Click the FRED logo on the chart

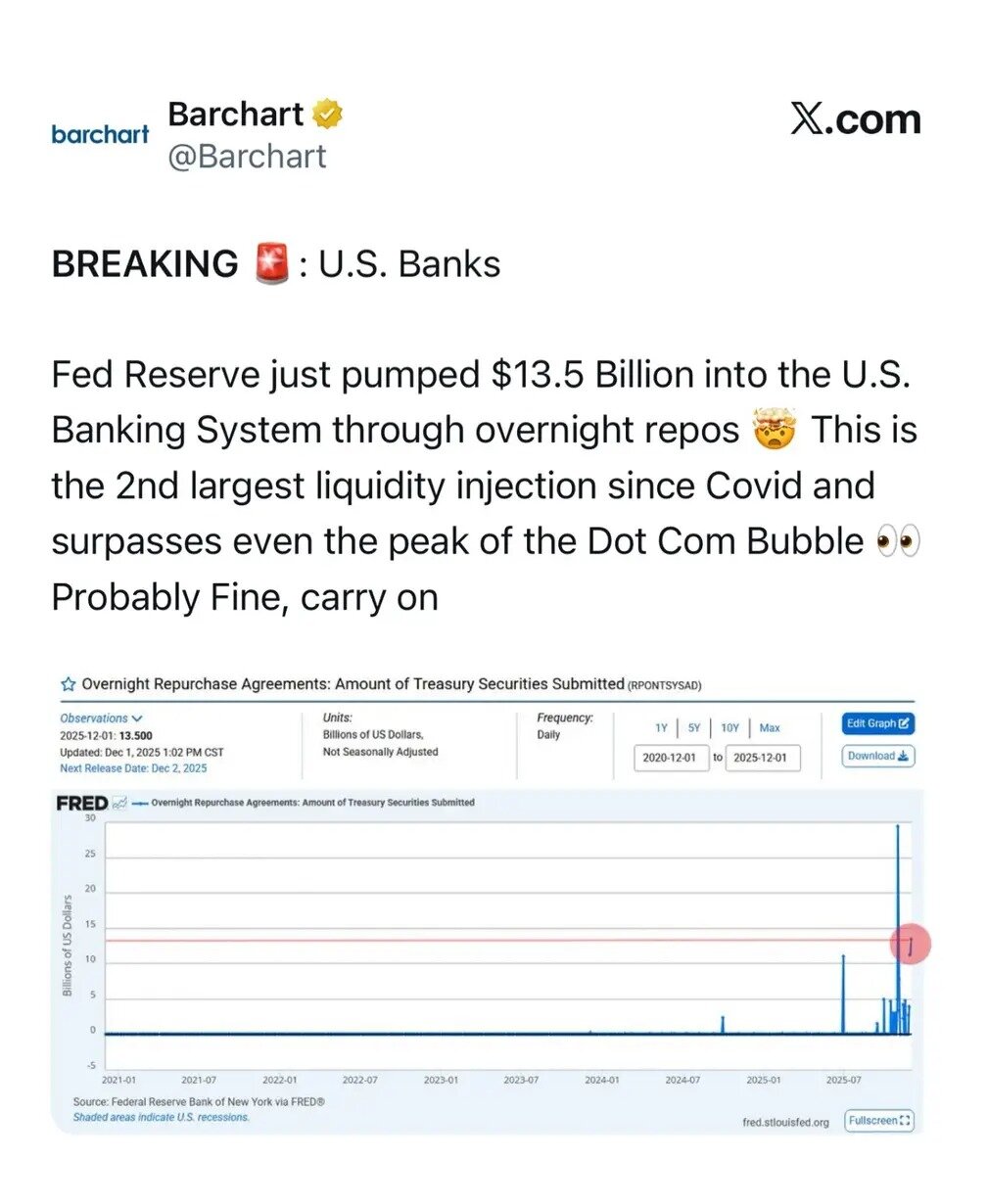click(81, 803)
